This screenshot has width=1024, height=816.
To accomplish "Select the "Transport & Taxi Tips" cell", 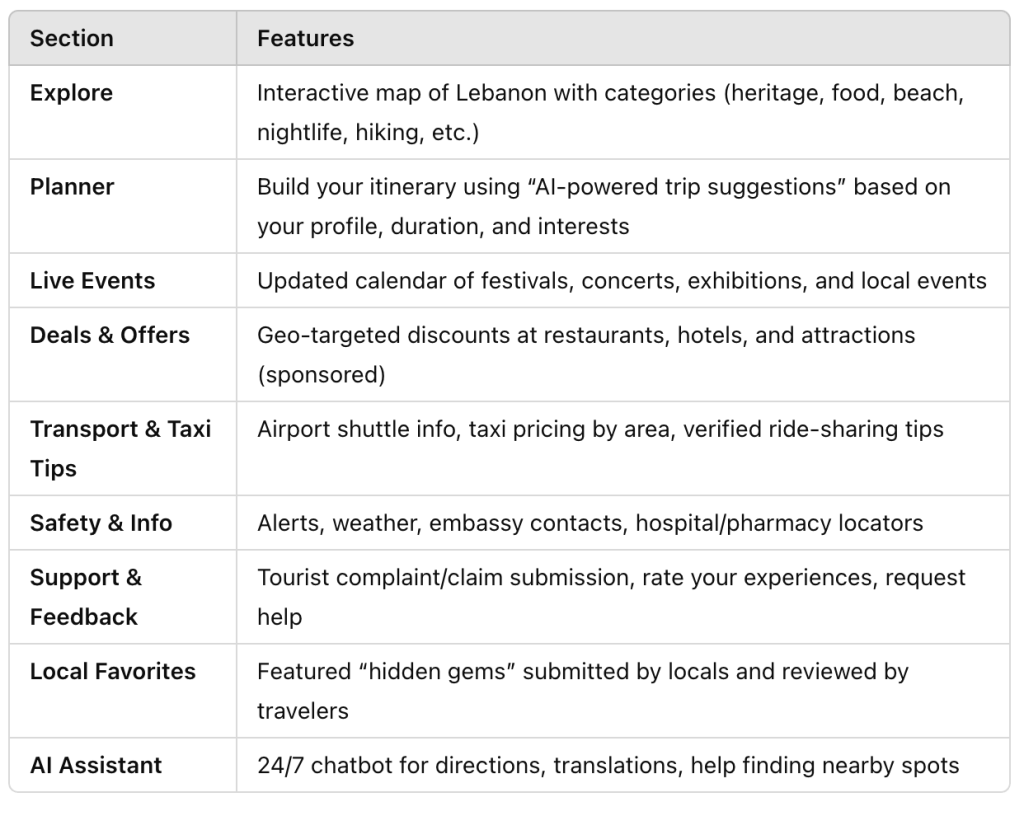I will click(120, 448).
